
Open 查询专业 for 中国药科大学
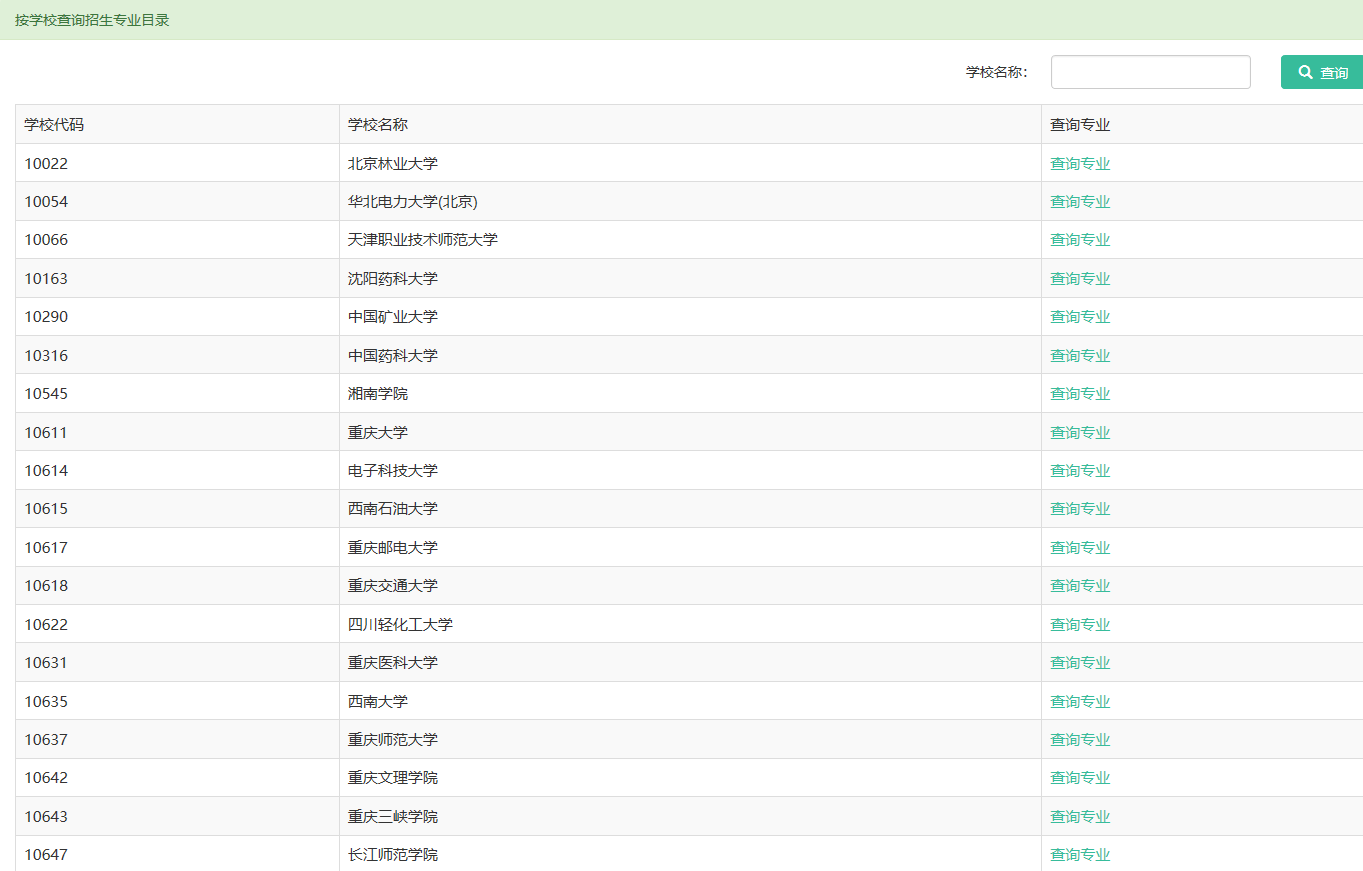point(1080,355)
